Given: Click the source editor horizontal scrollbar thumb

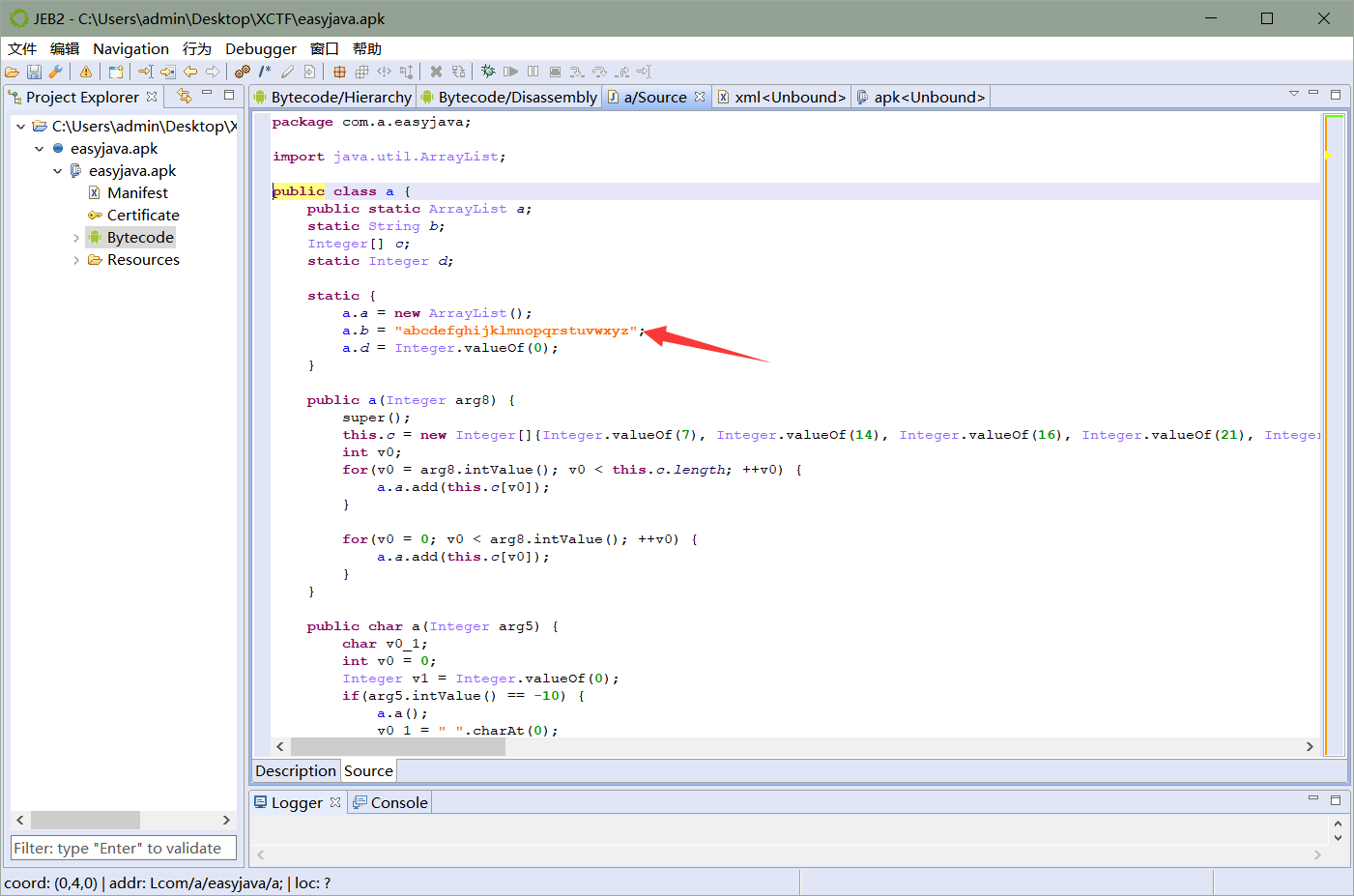Looking at the screenshot, I should 398,746.
